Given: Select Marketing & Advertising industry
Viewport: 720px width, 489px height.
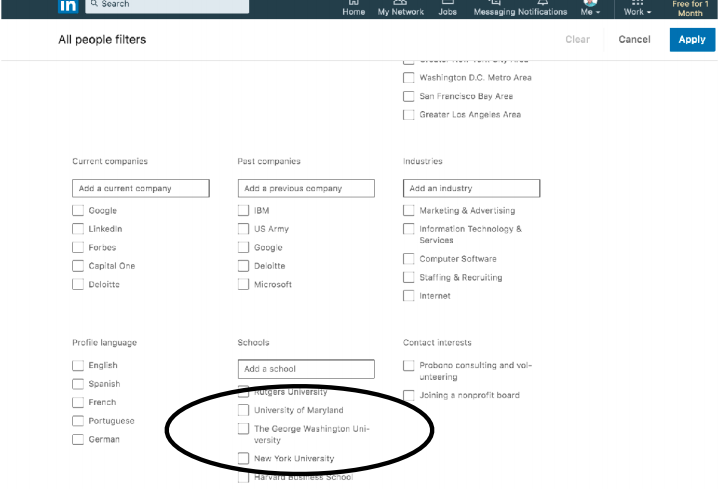Looking at the screenshot, I should coord(409,210).
